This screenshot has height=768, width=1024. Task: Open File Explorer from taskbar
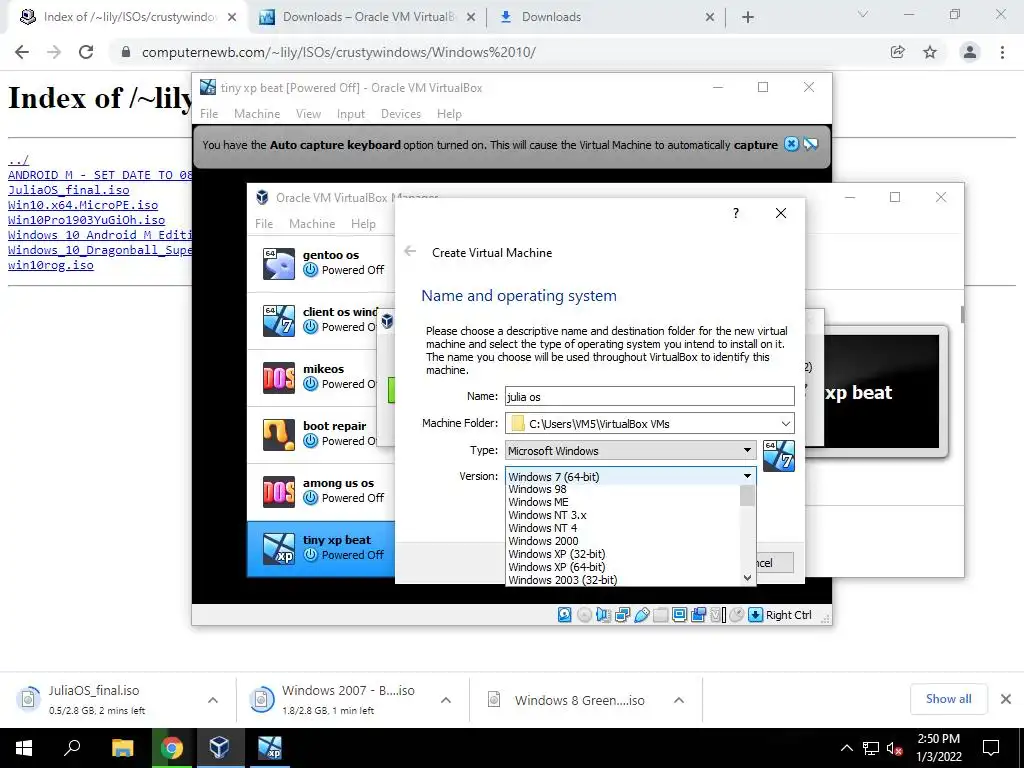122,748
